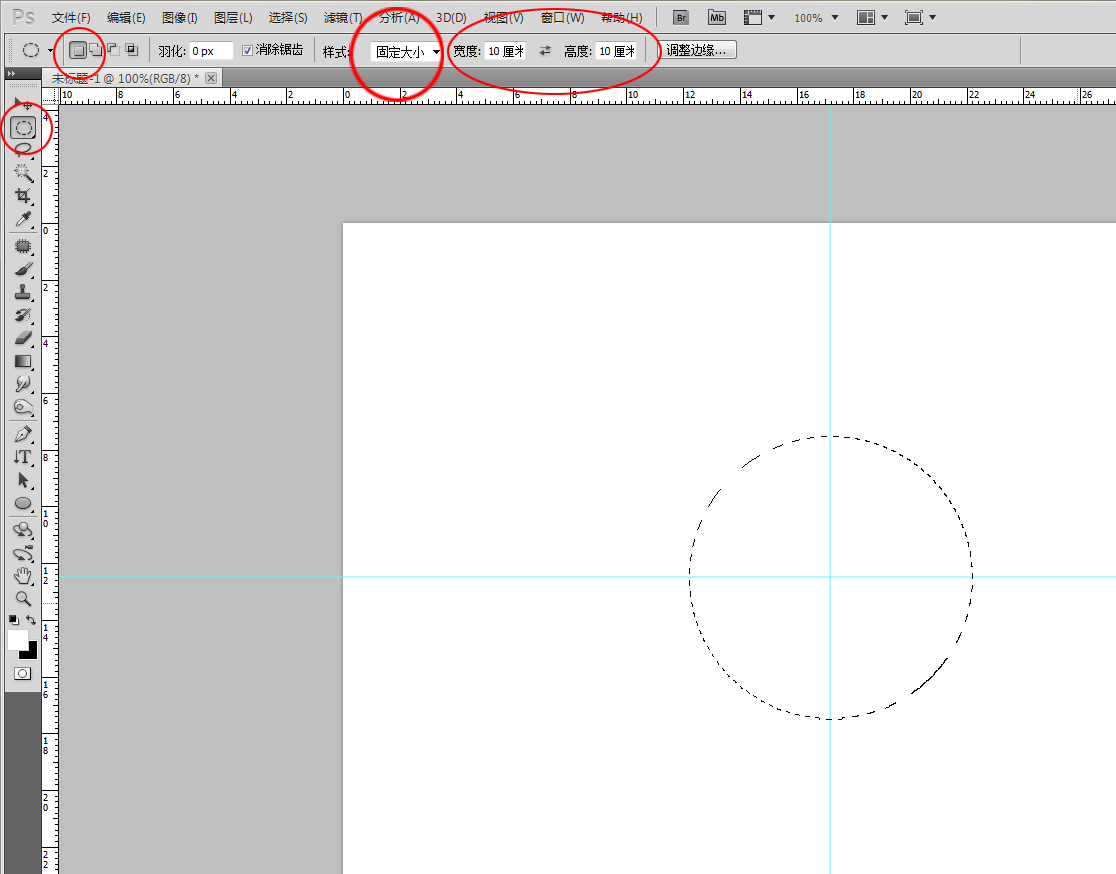
Task: Close the 未标题-1 document tab
Action: tap(211, 78)
